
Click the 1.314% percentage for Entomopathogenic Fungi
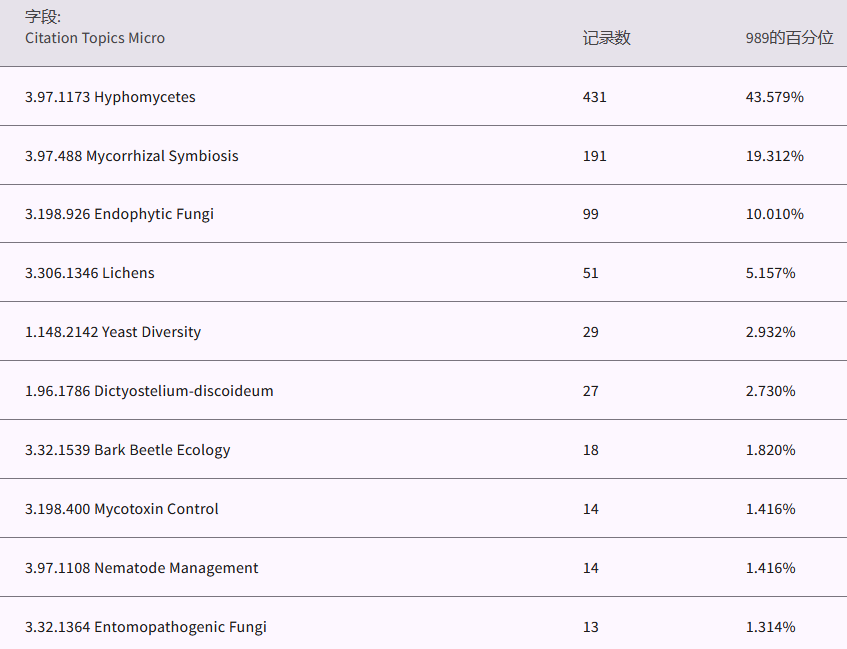coord(770,627)
